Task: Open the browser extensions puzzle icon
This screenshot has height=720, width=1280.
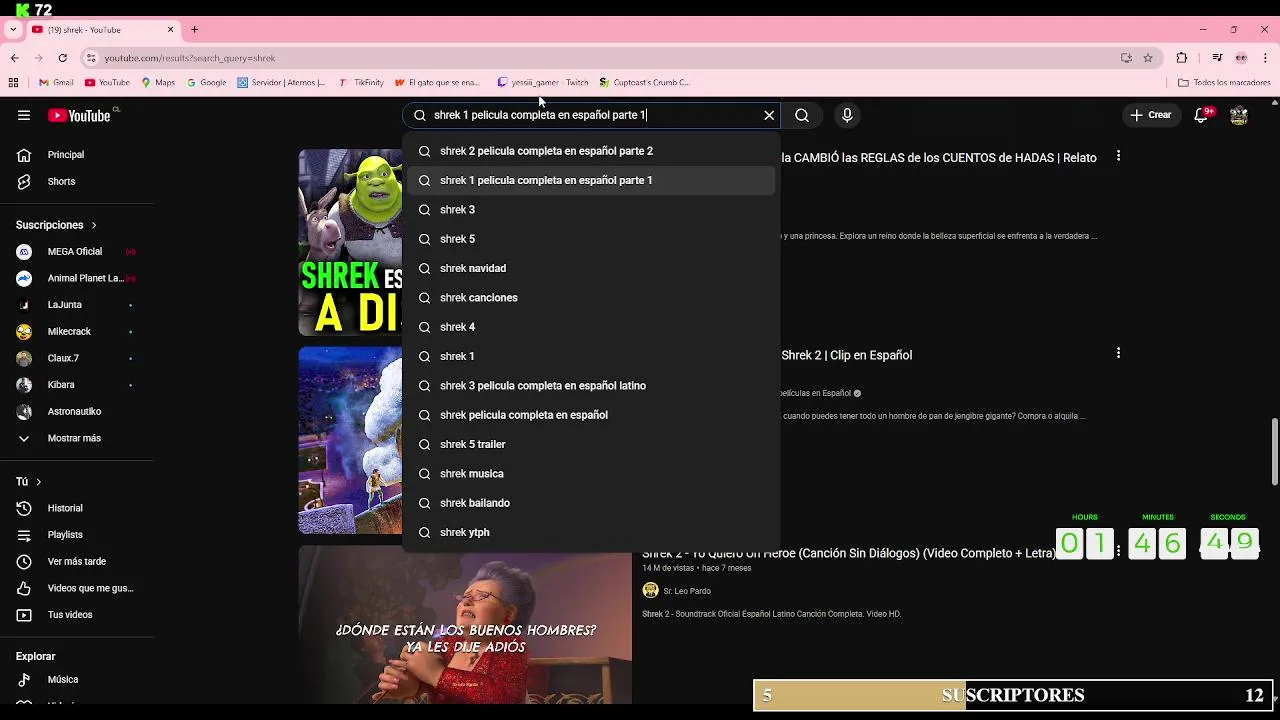Action: (1182, 58)
